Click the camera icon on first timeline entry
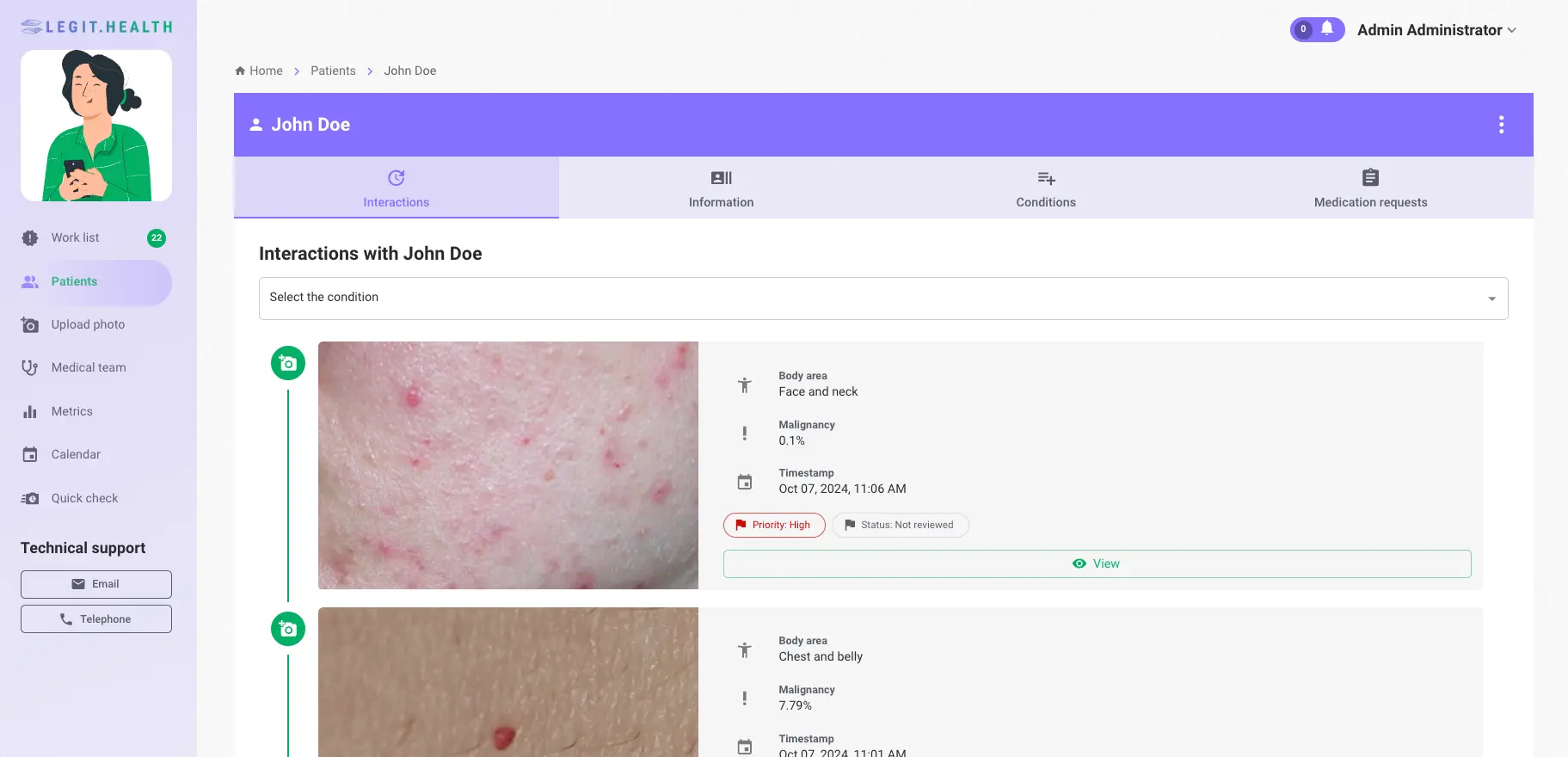The width and height of the screenshot is (1568, 757). pos(288,363)
